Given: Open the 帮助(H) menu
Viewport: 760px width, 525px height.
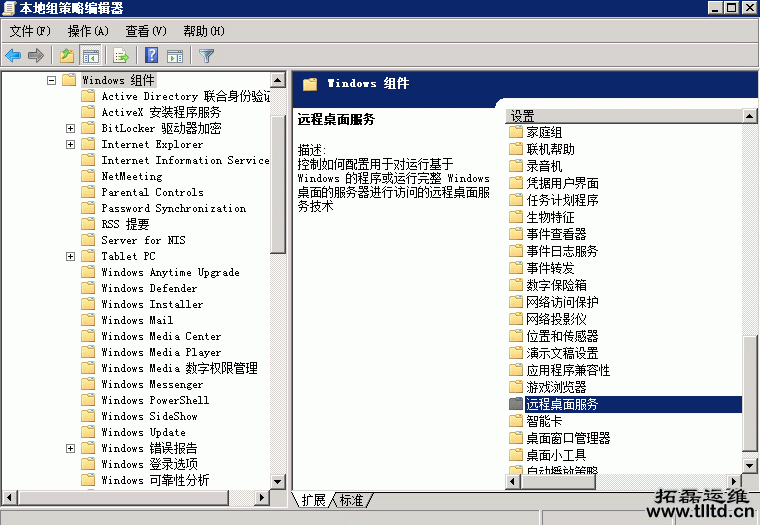Looking at the screenshot, I should 204,31.
